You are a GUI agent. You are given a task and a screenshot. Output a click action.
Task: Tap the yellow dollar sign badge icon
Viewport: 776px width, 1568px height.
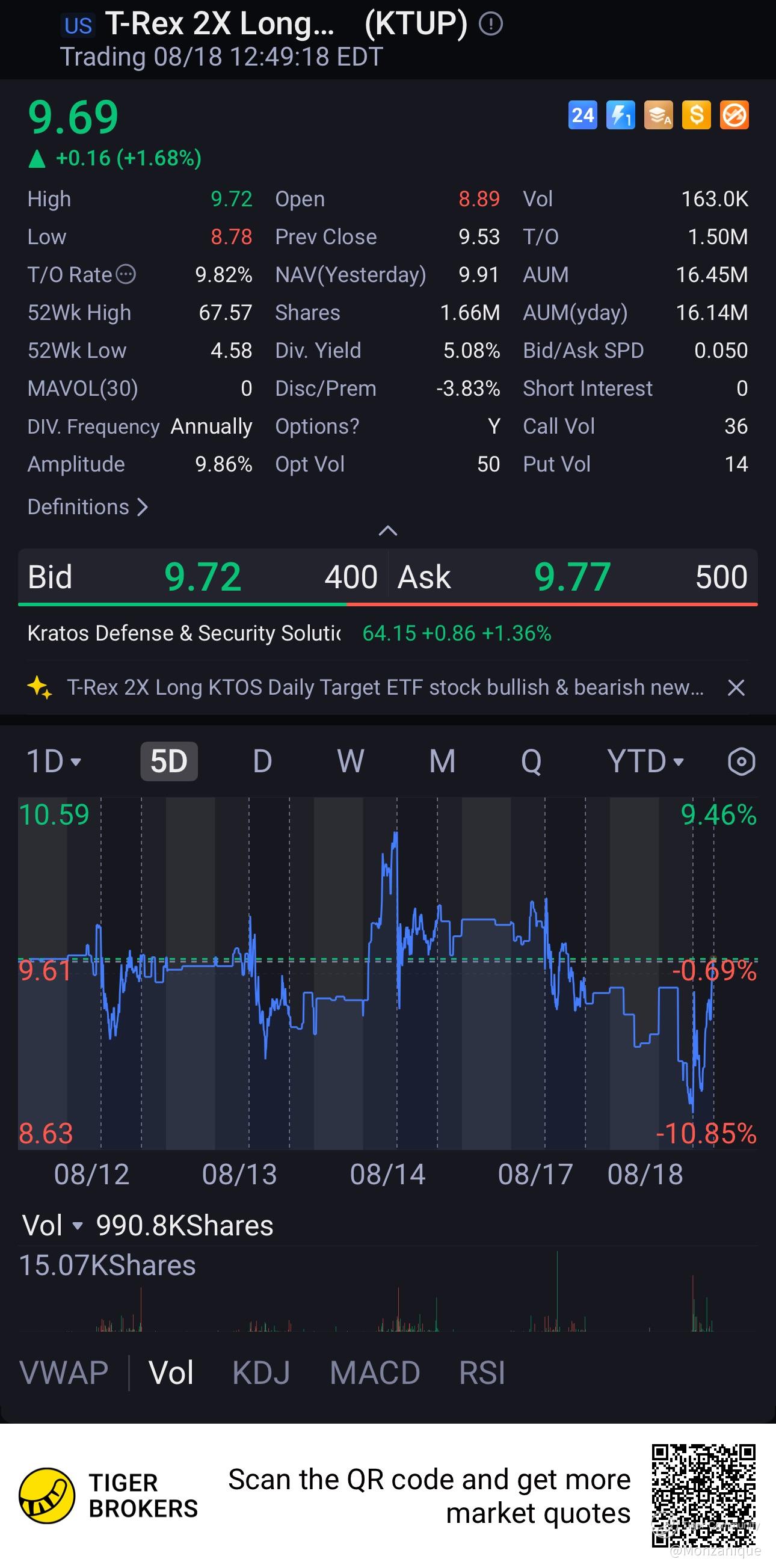coord(696,115)
